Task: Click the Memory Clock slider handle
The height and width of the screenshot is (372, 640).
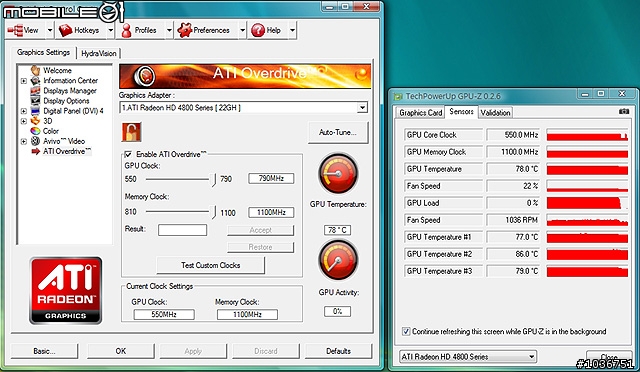Action: [213, 212]
